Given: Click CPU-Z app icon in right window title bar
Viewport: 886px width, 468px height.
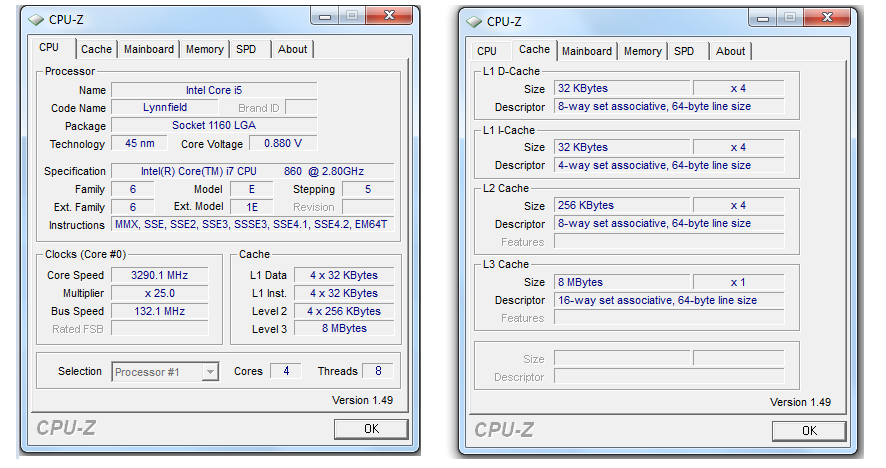Looking at the screenshot, I should click(474, 21).
